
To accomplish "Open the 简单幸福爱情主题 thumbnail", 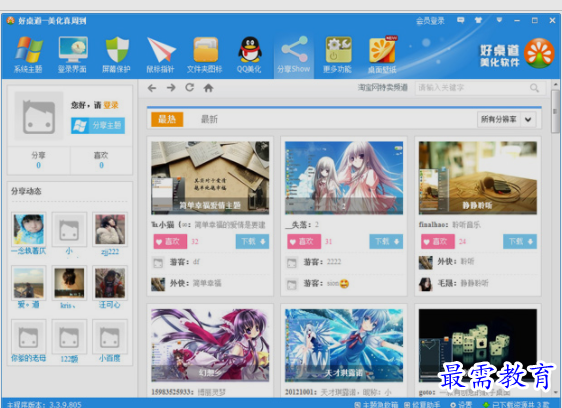I will point(210,178).
